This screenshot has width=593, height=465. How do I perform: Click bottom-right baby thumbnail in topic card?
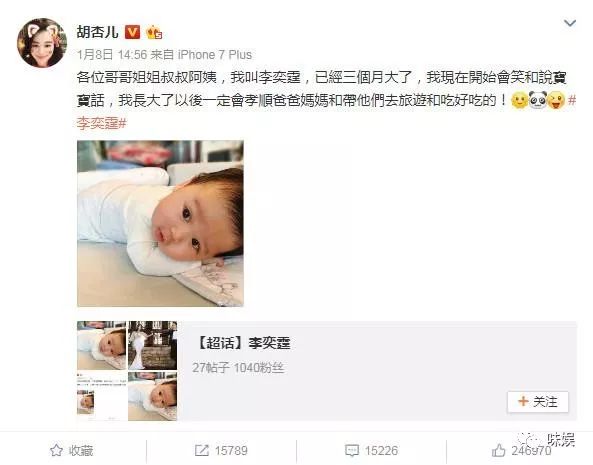[x=152, y=396]
